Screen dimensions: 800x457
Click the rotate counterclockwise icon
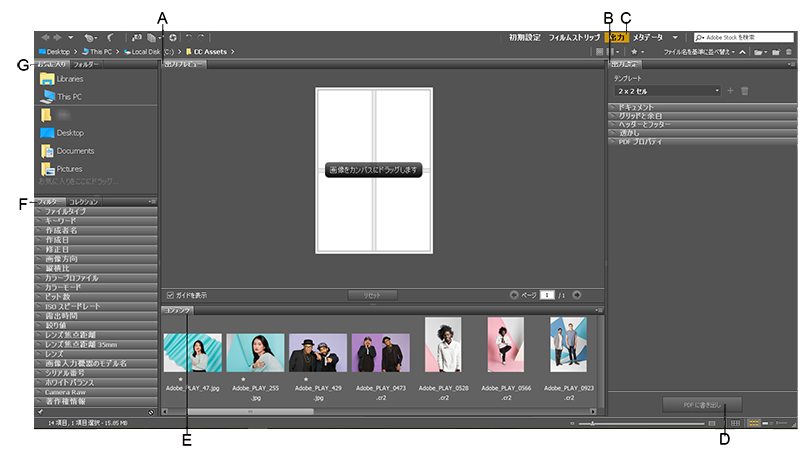tap(187, 37)
